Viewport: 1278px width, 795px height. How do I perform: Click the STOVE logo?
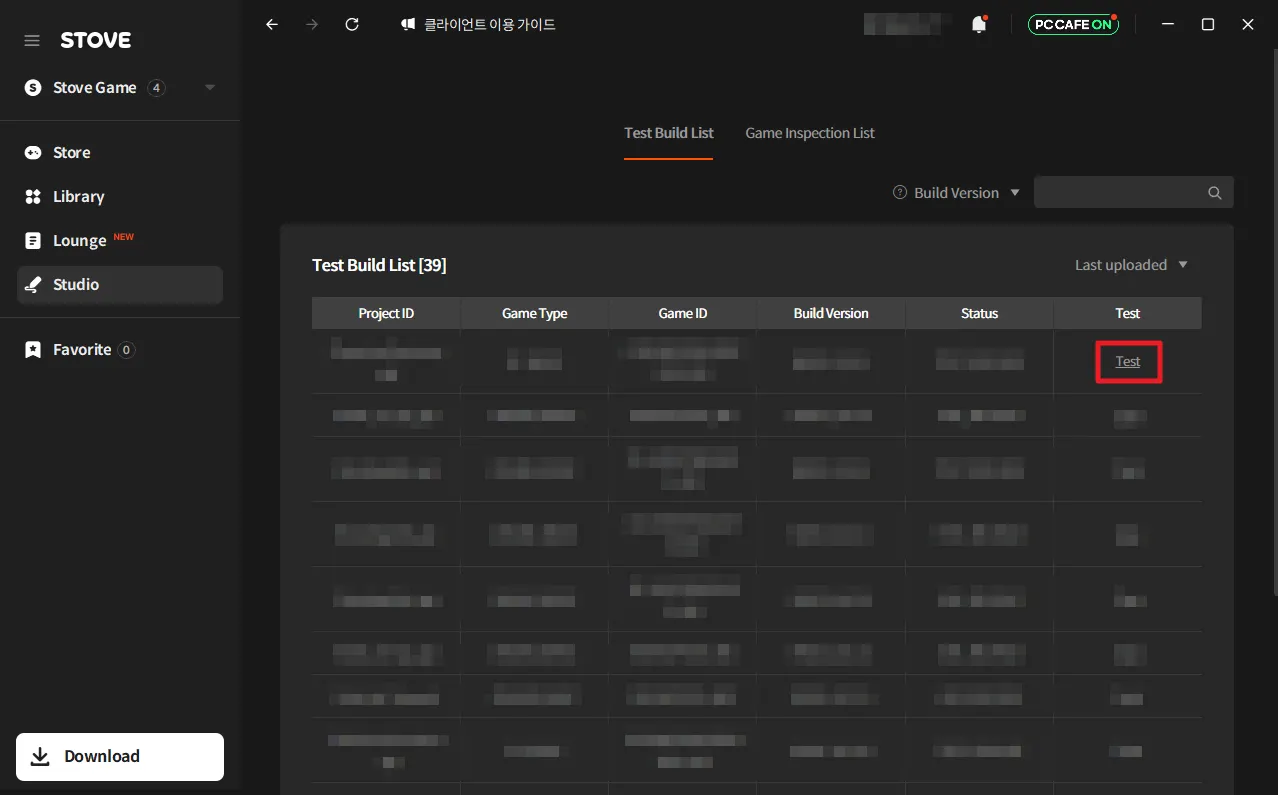click(96, 40)
